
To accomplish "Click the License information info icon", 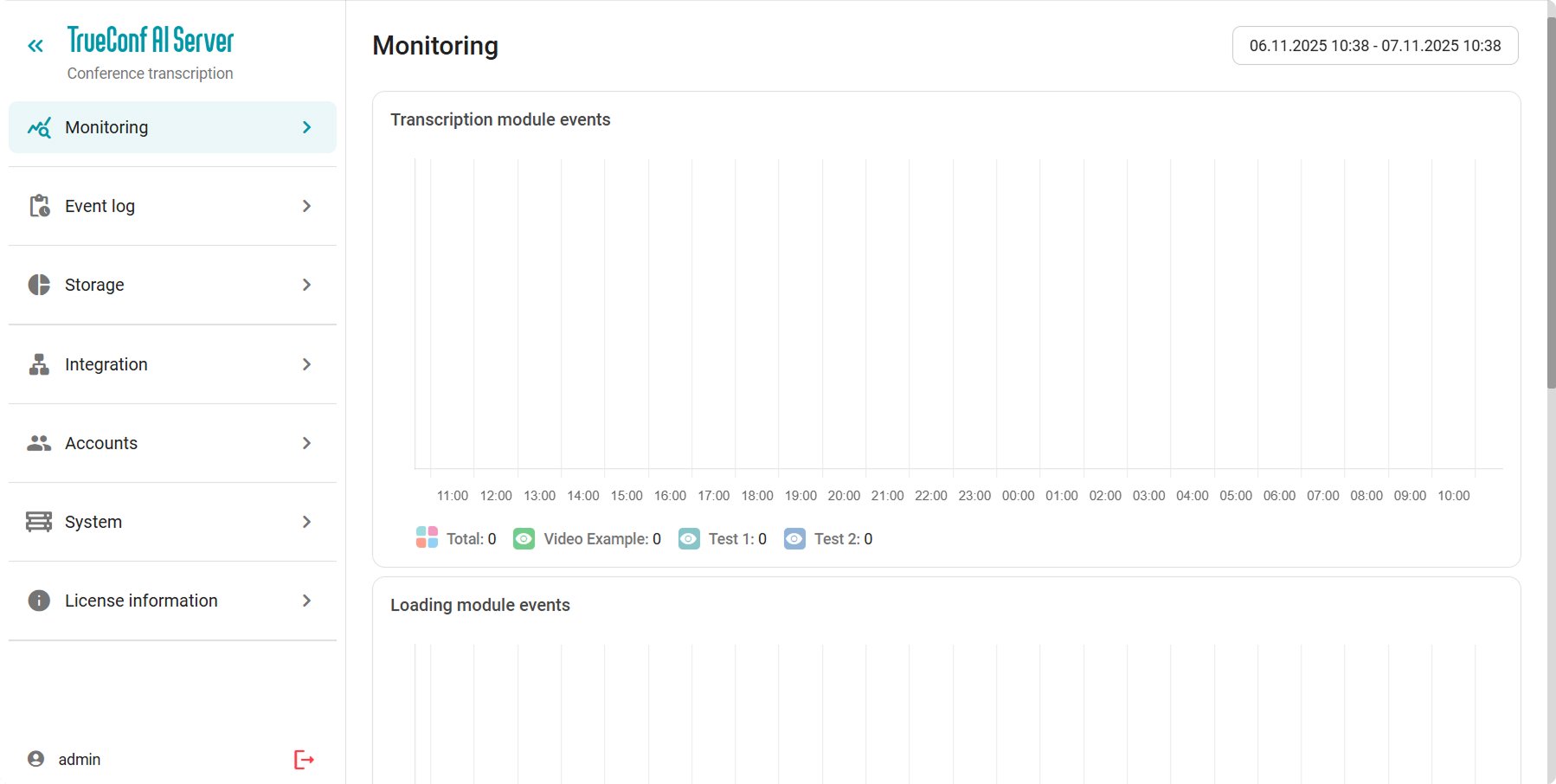I will pyautogui.click(x=39, y=601).
